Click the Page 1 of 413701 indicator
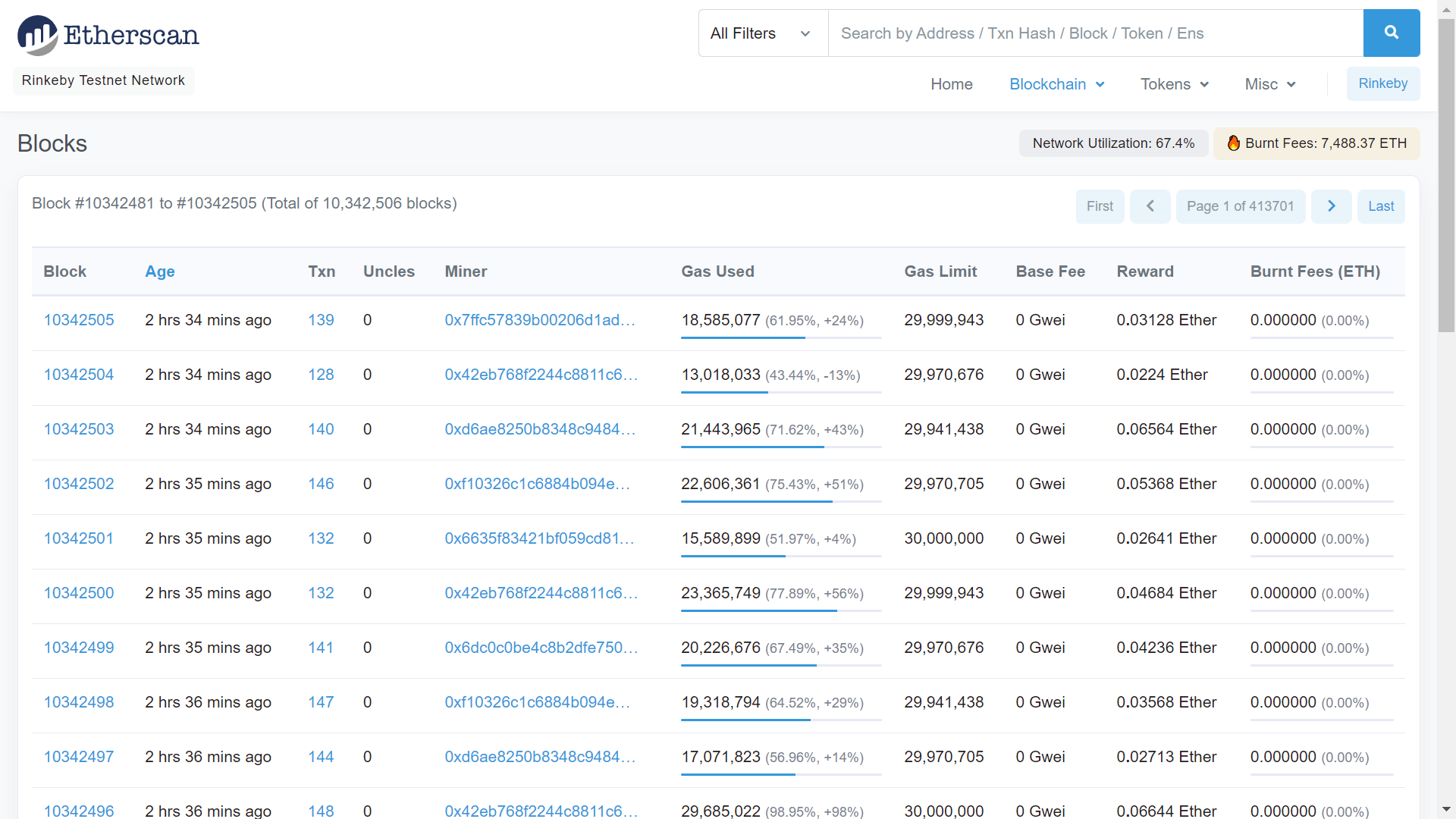The width and height of the screenshot is (1456, 819). point(1241,206)
